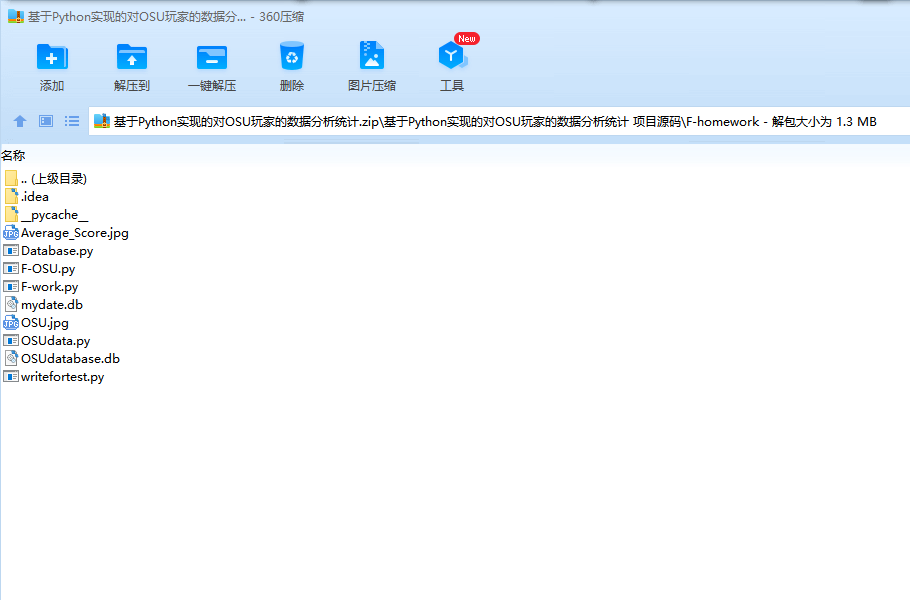Screen dimensions: 910x600
Task: Click the file icon beside writefortest.py
Action: coord(11,377)
